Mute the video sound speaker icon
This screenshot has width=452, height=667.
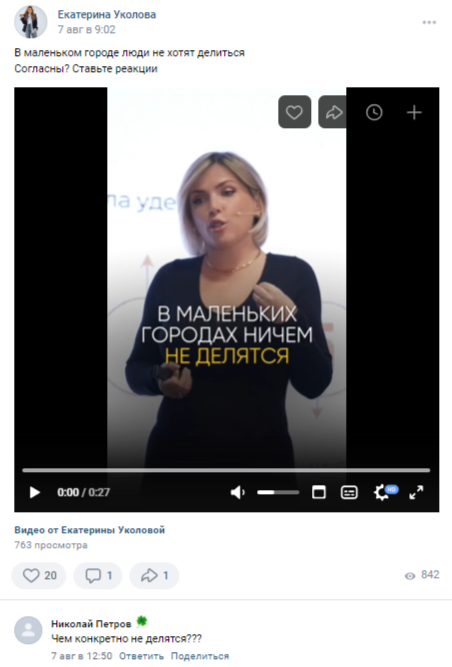pos(237,492)
